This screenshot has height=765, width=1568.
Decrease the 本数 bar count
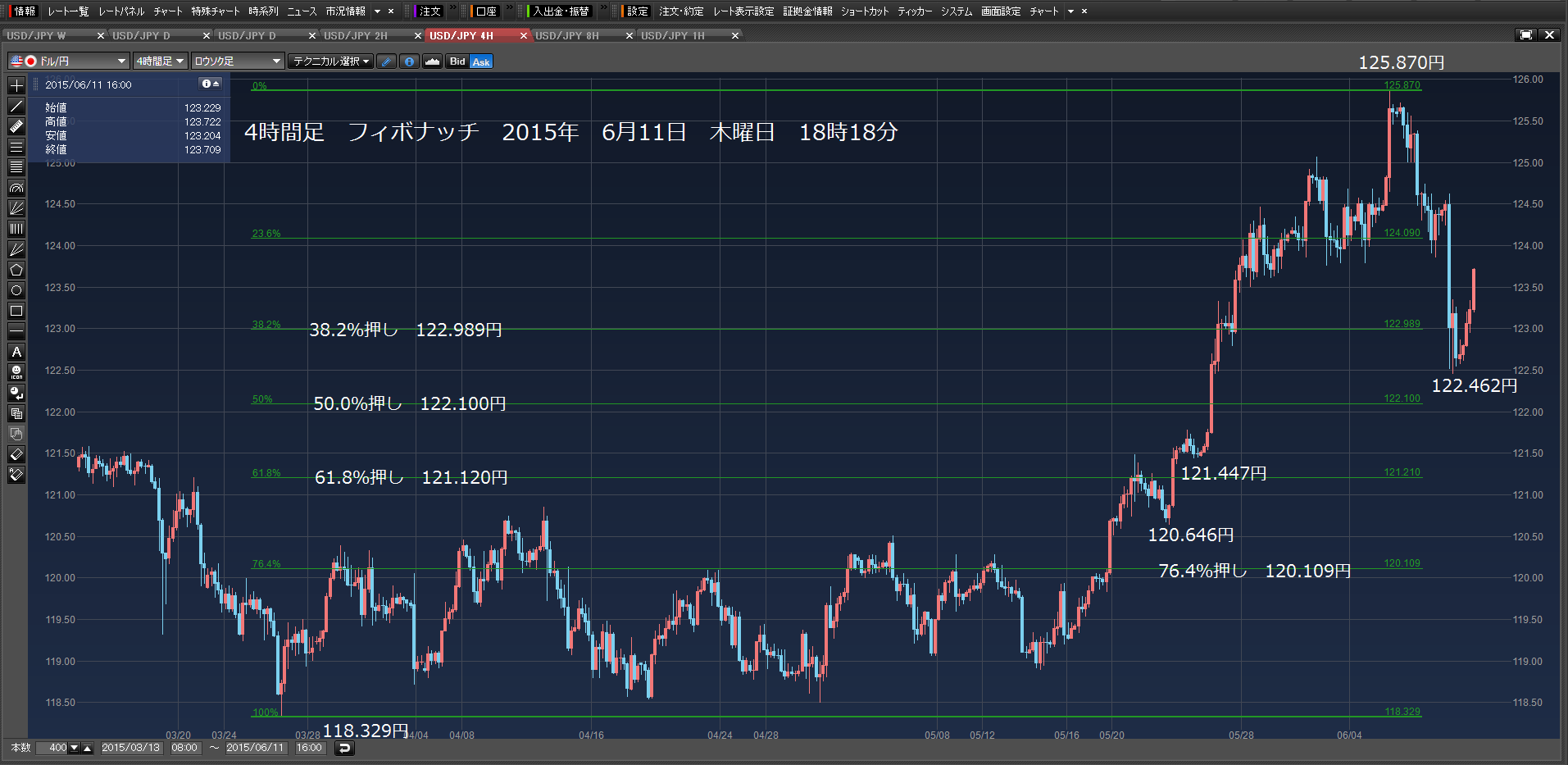(75, 748)
